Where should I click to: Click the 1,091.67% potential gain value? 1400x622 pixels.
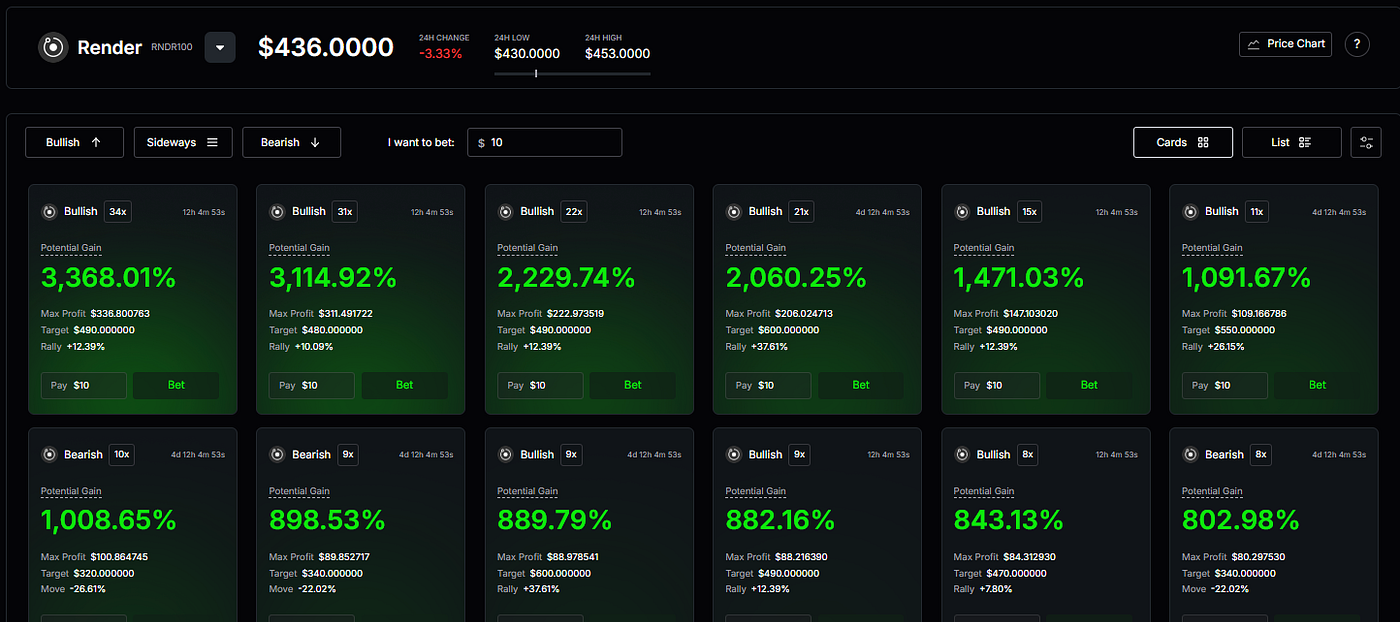point(1246,277)
